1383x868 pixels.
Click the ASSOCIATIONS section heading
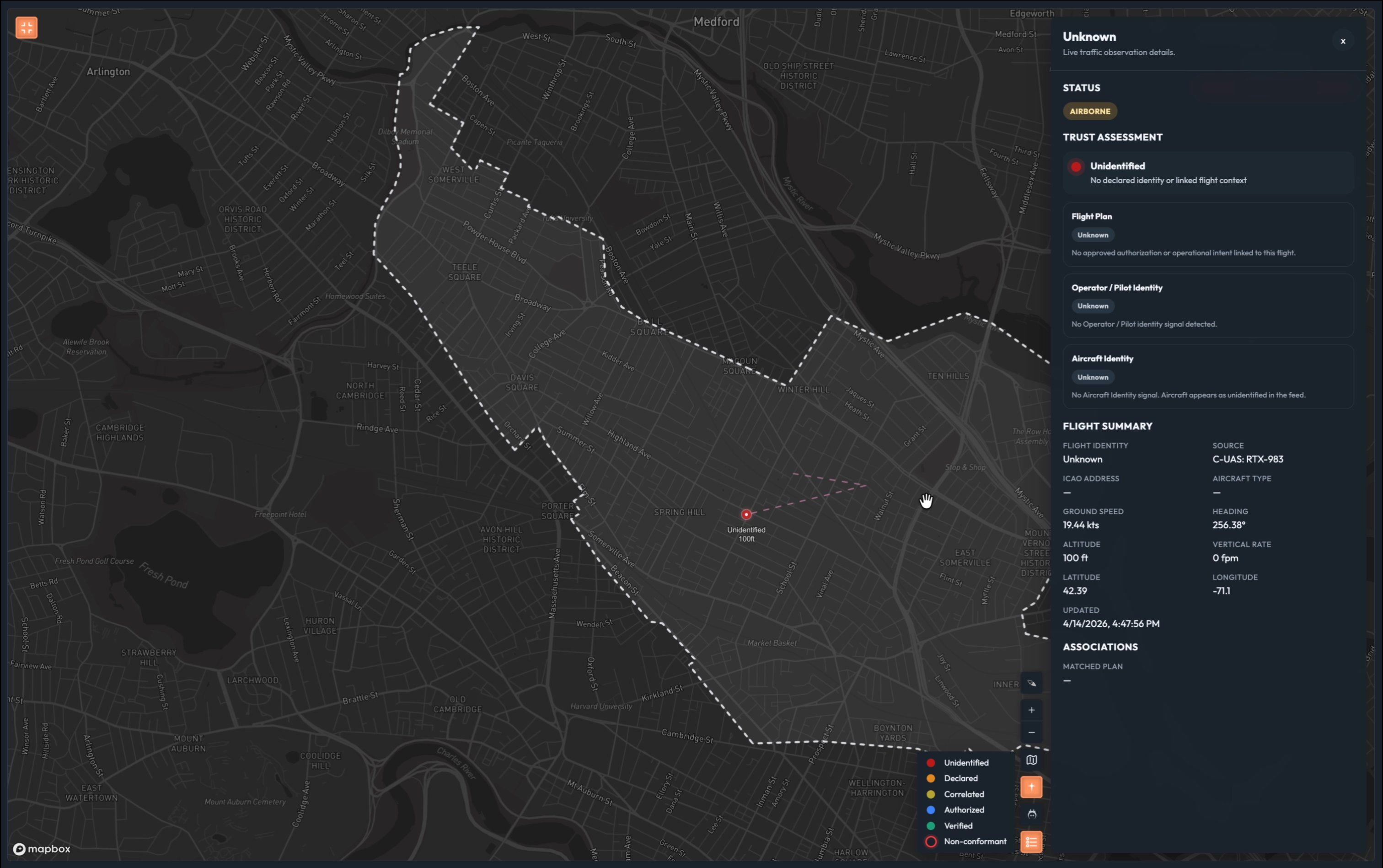1099,647
